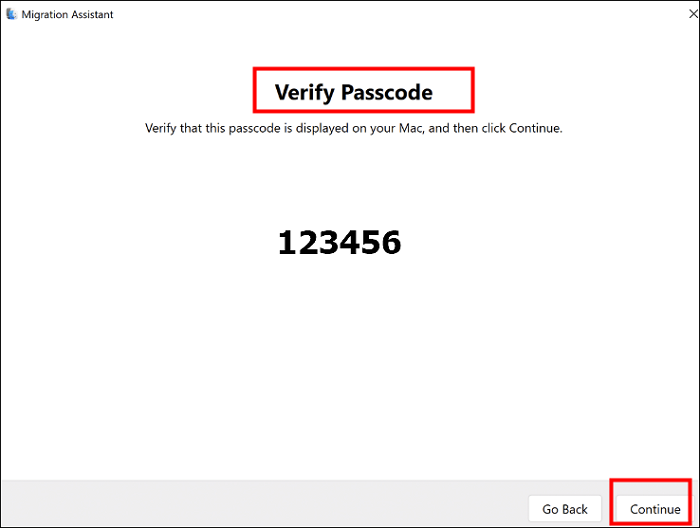Viewport: 700px width, 528px height.
Task: Click the Verify Passcode heading
Action: [353, 93]
